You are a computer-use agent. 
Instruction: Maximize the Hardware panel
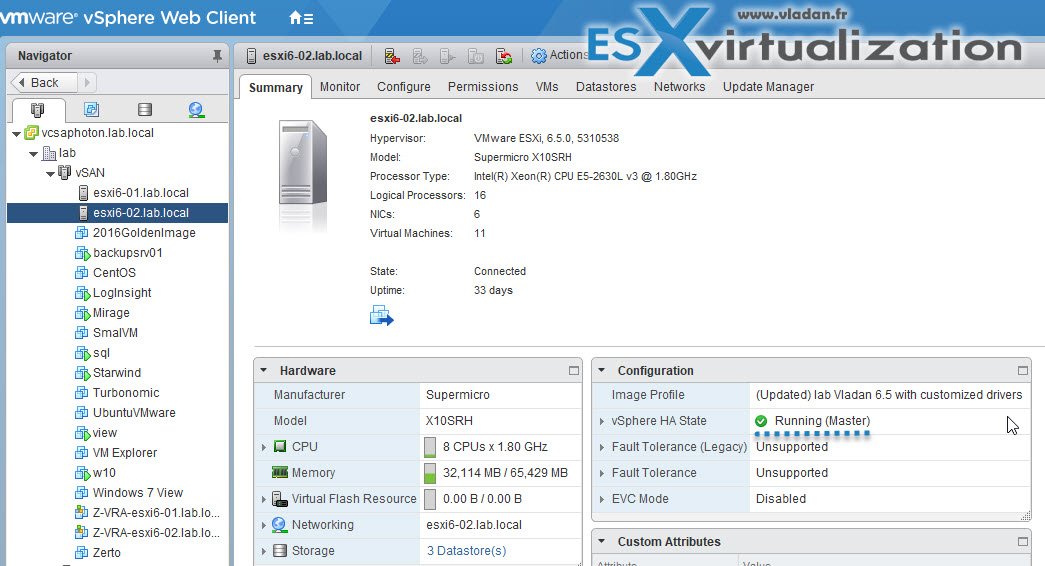tap(574, 371)
